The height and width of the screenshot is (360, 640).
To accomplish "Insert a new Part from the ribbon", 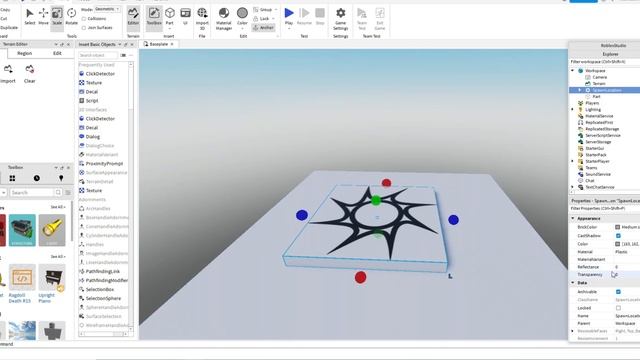I will 169,16.
